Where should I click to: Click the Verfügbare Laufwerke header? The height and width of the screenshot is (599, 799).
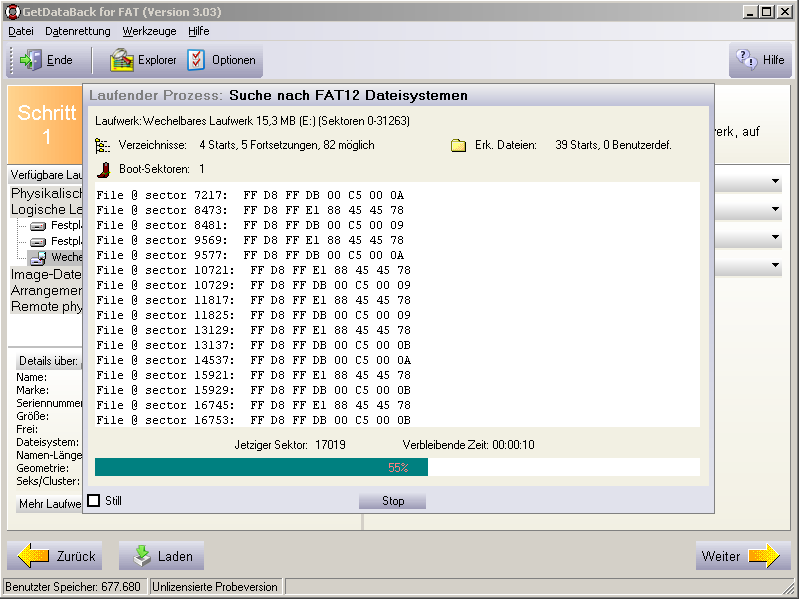tap(46, 175)
